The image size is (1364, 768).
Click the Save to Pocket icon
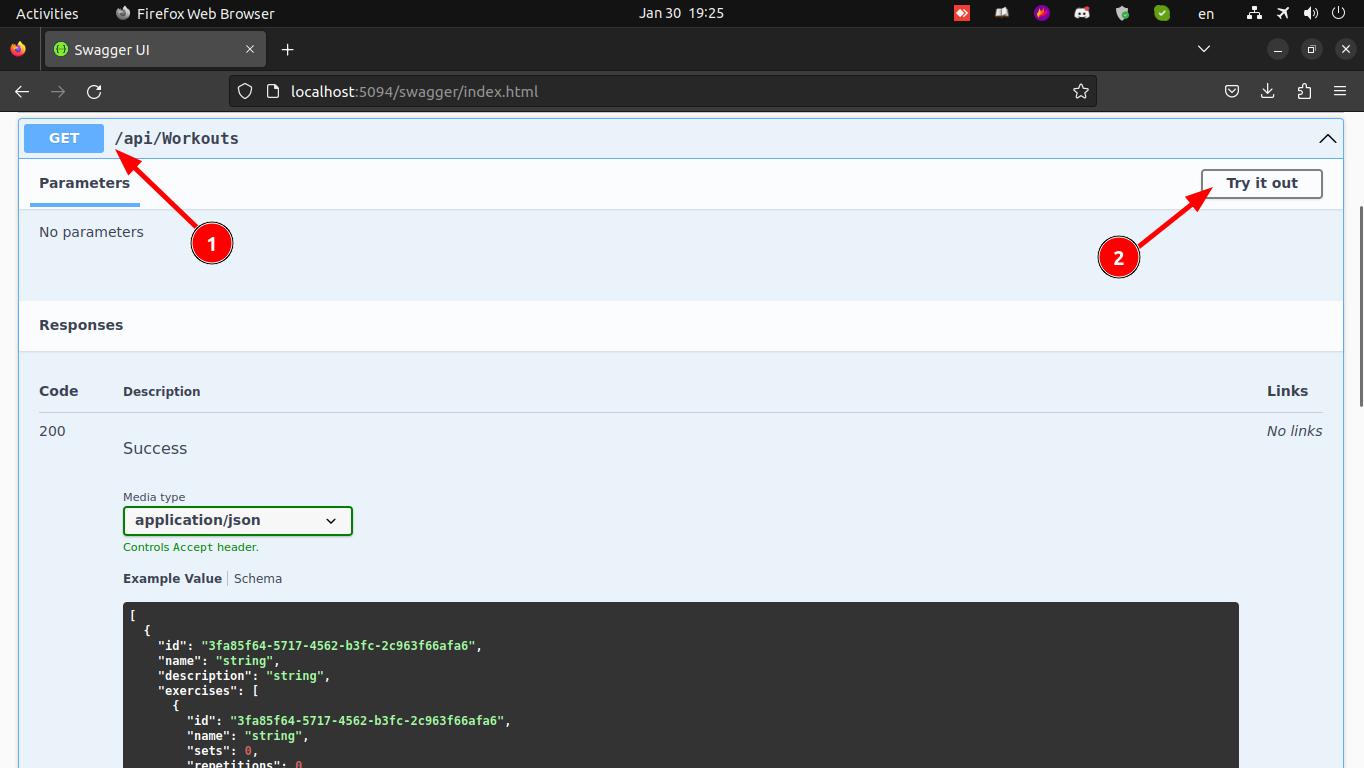coord(1232,92)
